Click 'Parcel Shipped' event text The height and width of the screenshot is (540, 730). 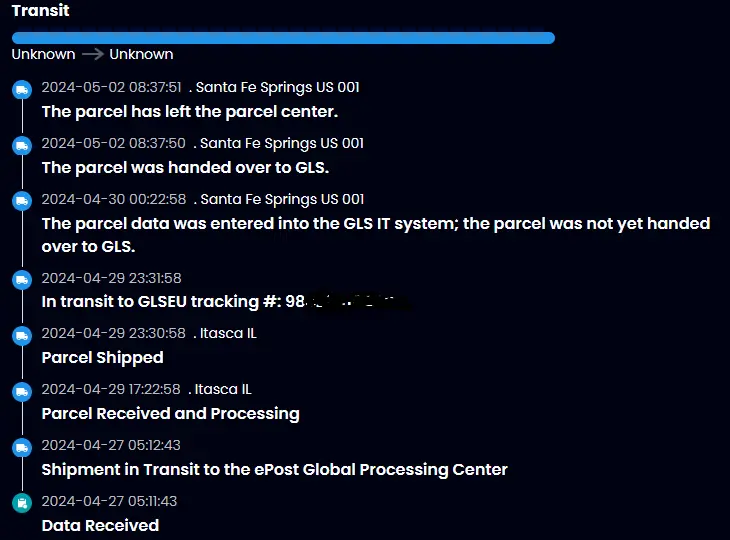tap(102, 357)
